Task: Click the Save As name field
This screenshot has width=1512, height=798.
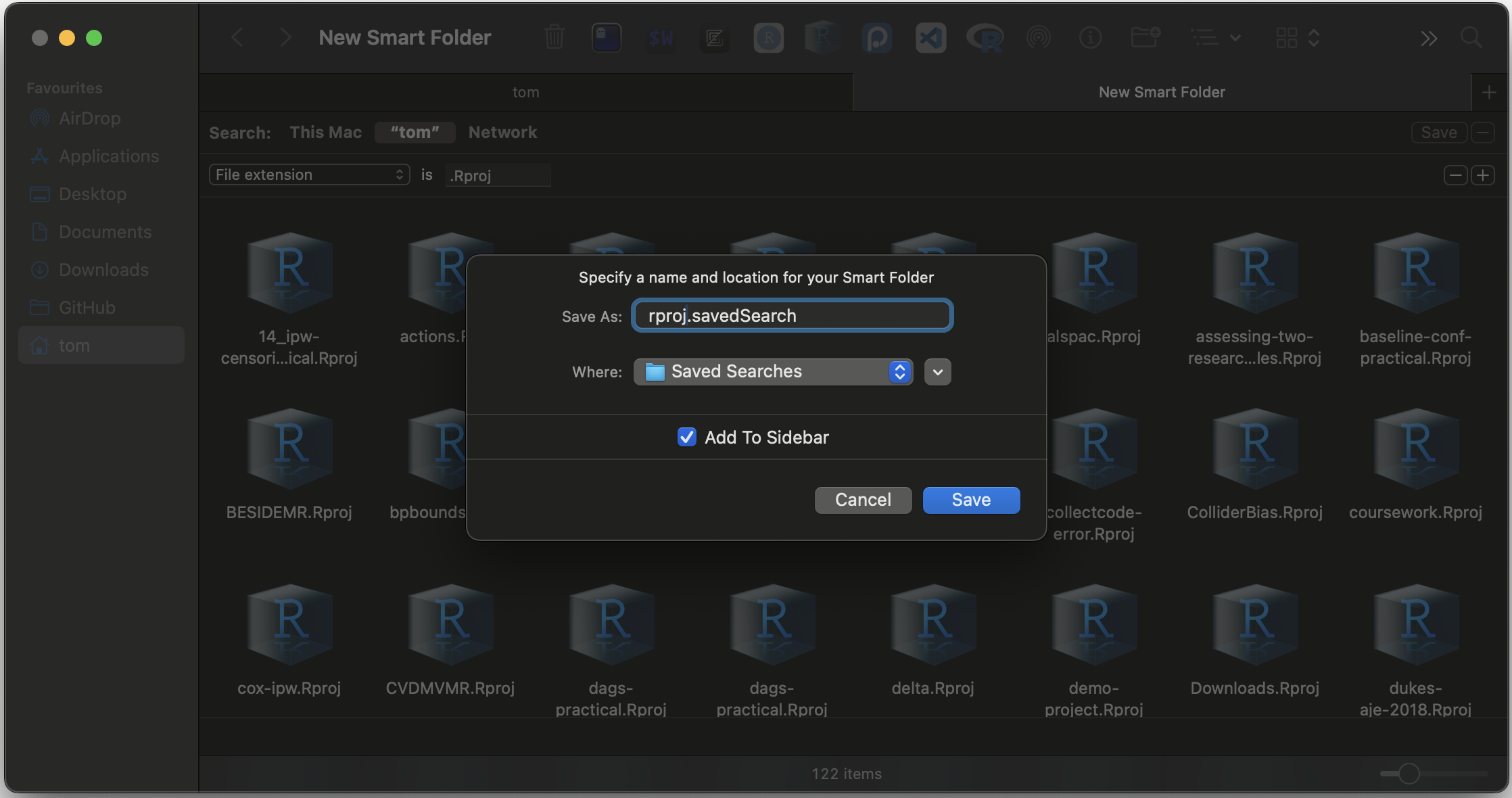Action: click(x=792, y=316)
